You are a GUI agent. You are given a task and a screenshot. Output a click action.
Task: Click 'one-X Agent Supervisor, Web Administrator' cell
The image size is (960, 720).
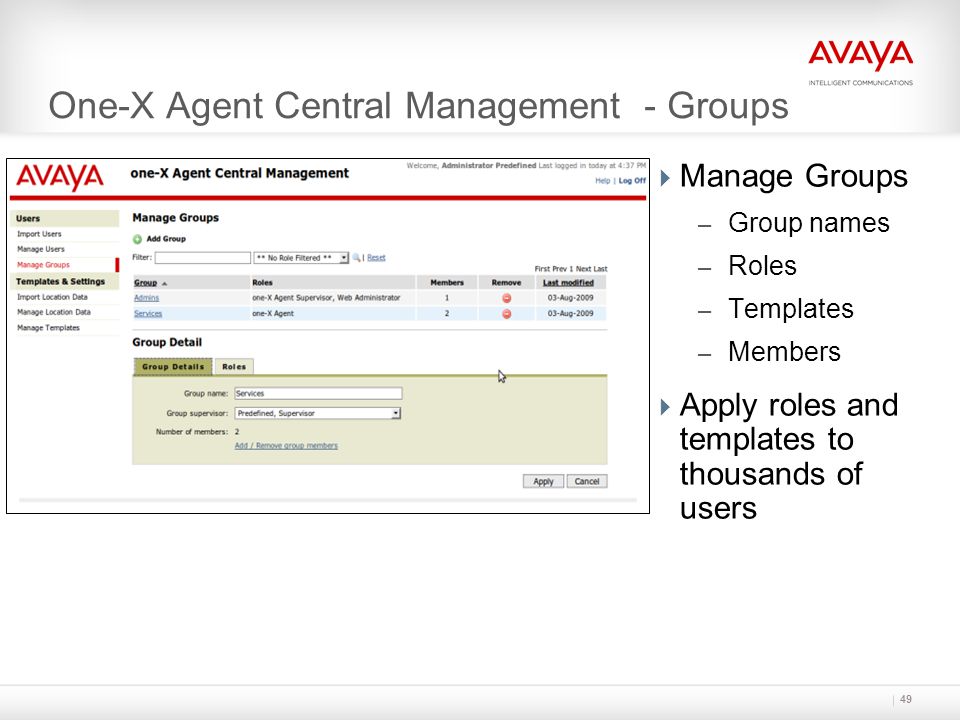326,298
